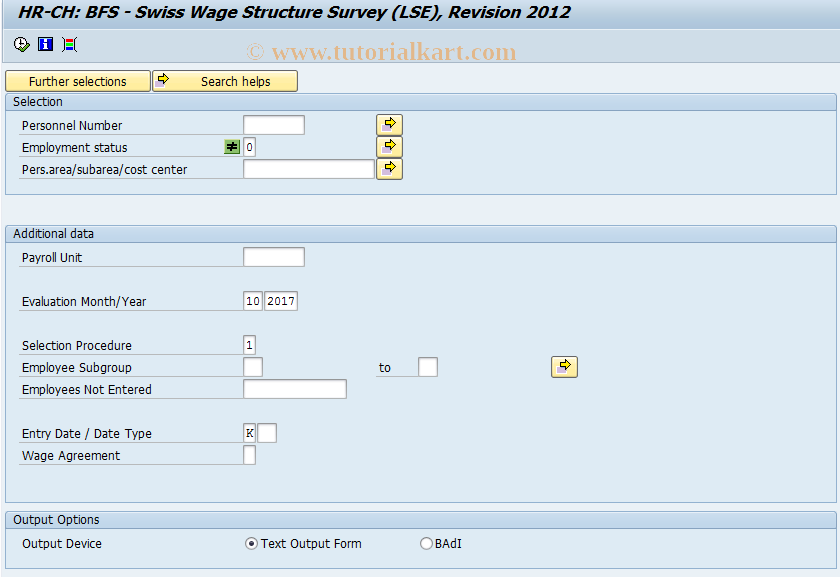This screenshot has width=840, height=577.
Task: Click the Wage Agreement input field
Action: tap(249, 455)
